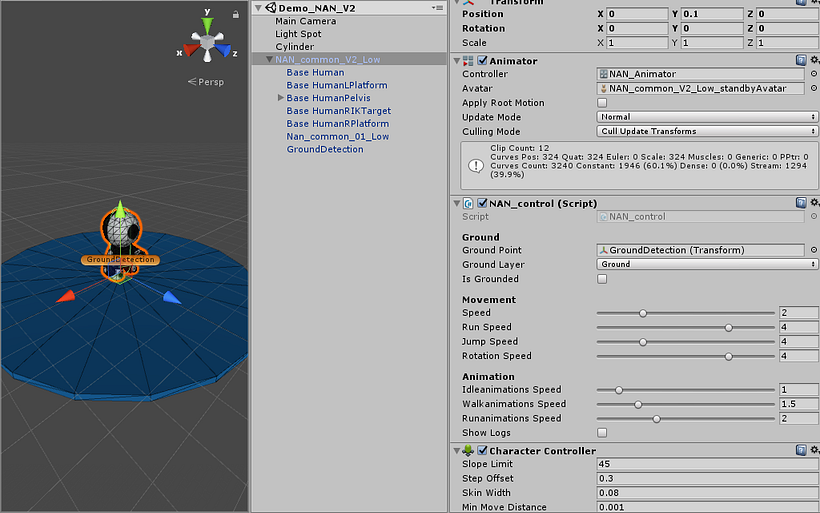Disable the Animator component checkbox
Screen dimensions: 820x513
click(483, 61)
